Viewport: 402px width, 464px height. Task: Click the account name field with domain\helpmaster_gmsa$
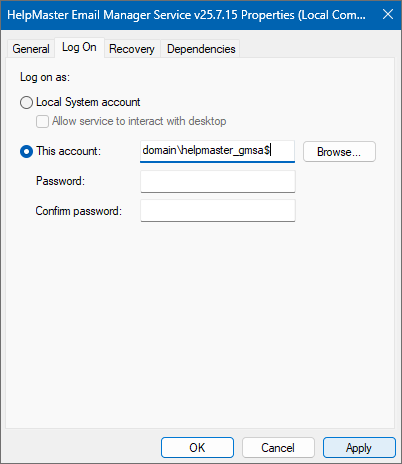(217, 151)
